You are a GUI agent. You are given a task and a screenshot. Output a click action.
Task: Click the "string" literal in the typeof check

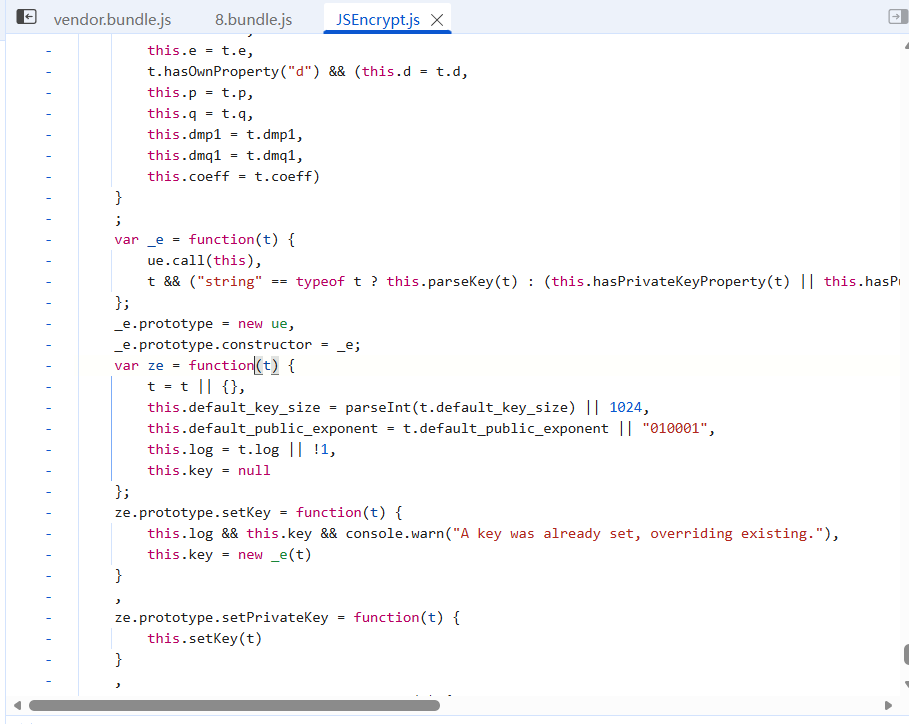[230, 282]
